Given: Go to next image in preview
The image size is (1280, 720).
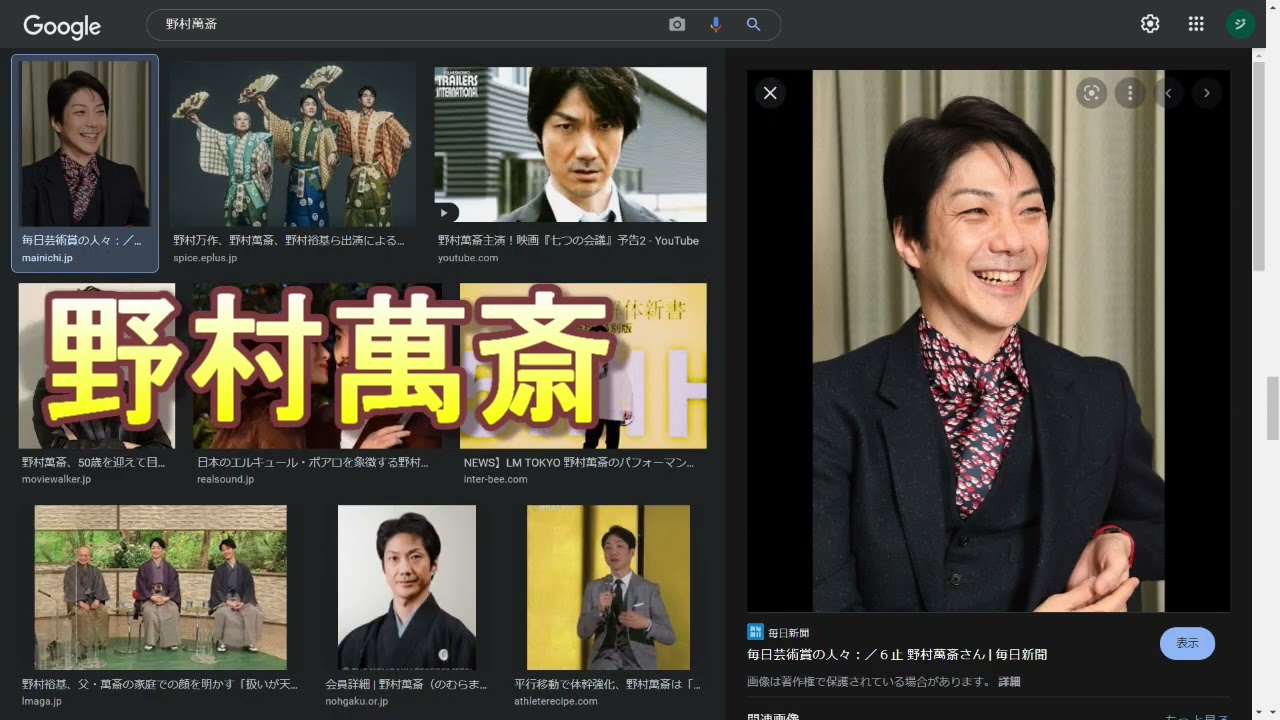Looking at the screenshot, I should (1206, 93).
